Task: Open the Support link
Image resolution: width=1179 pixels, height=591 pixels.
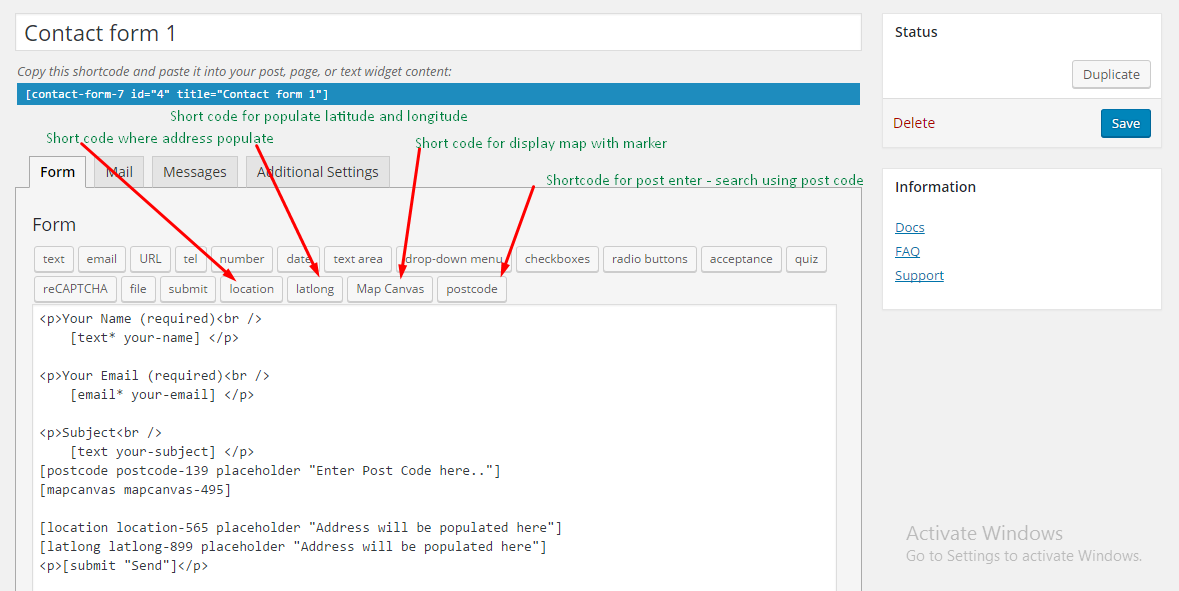Action: click(x=919, y=275)
